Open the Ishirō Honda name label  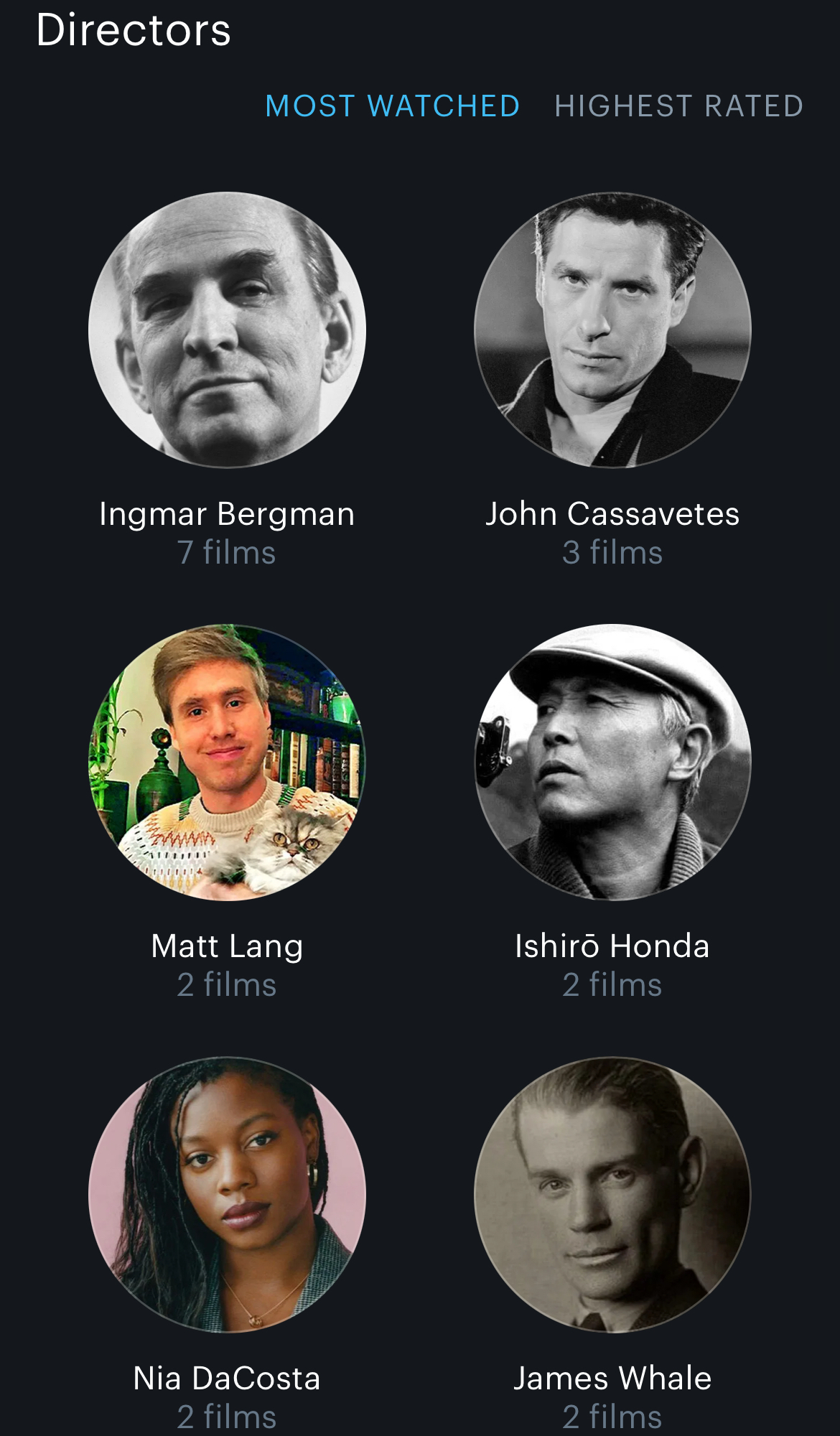pos(612,946)
